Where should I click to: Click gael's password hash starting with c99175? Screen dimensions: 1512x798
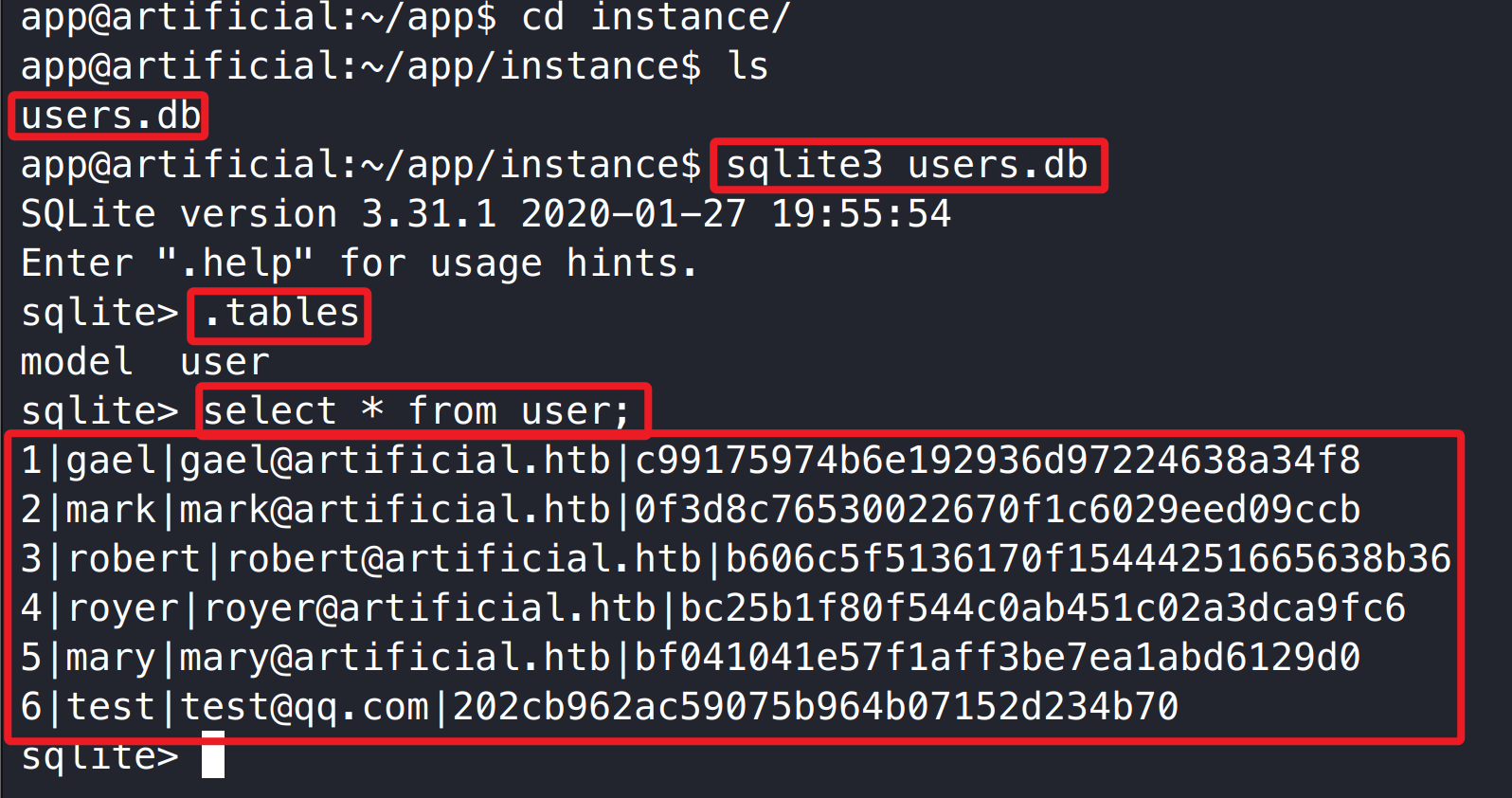click(x=998, y=461)
